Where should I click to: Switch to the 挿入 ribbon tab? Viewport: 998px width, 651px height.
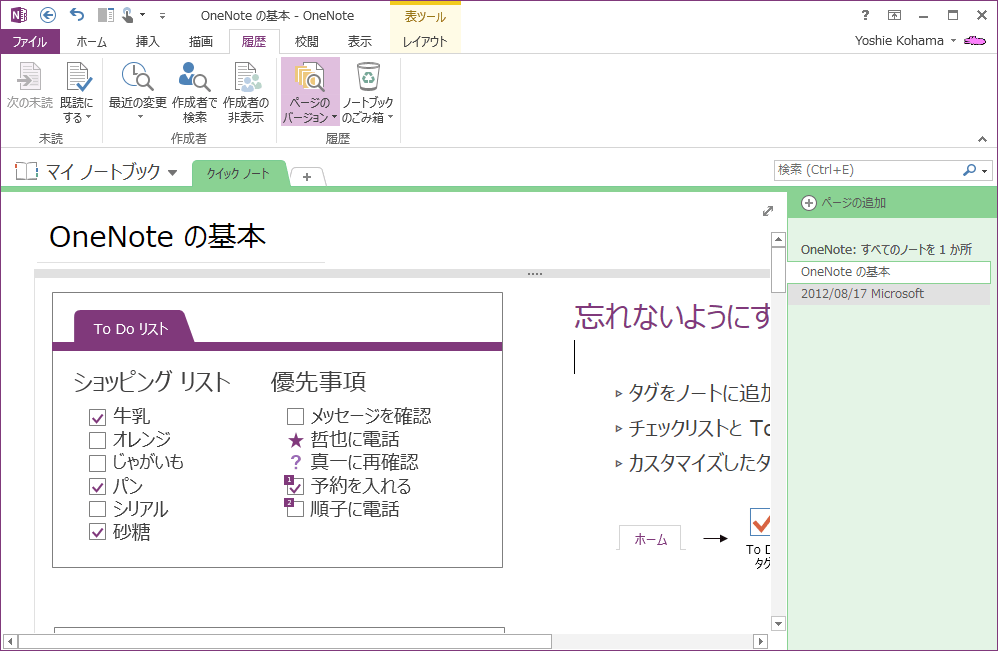click(148, 41)
